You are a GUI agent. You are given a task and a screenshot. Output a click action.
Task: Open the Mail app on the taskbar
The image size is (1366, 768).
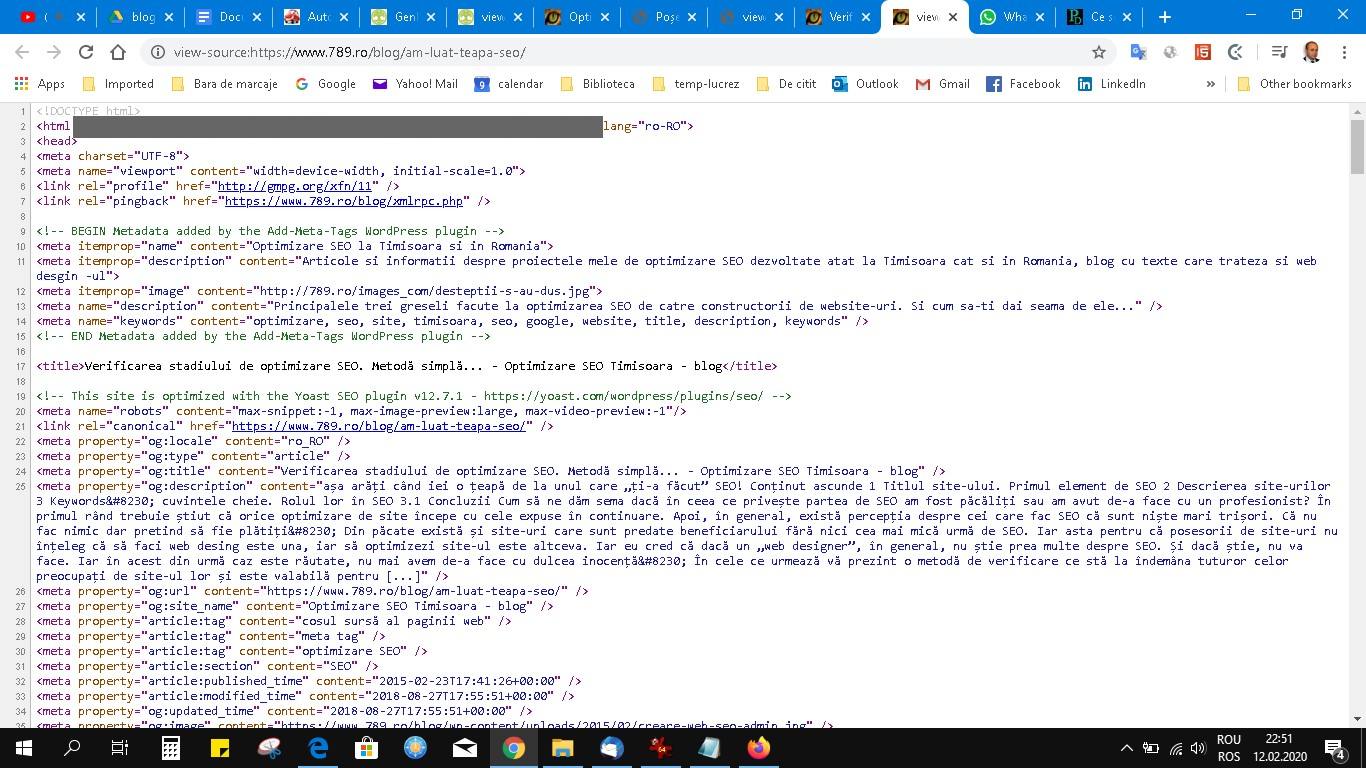[465, 748]
